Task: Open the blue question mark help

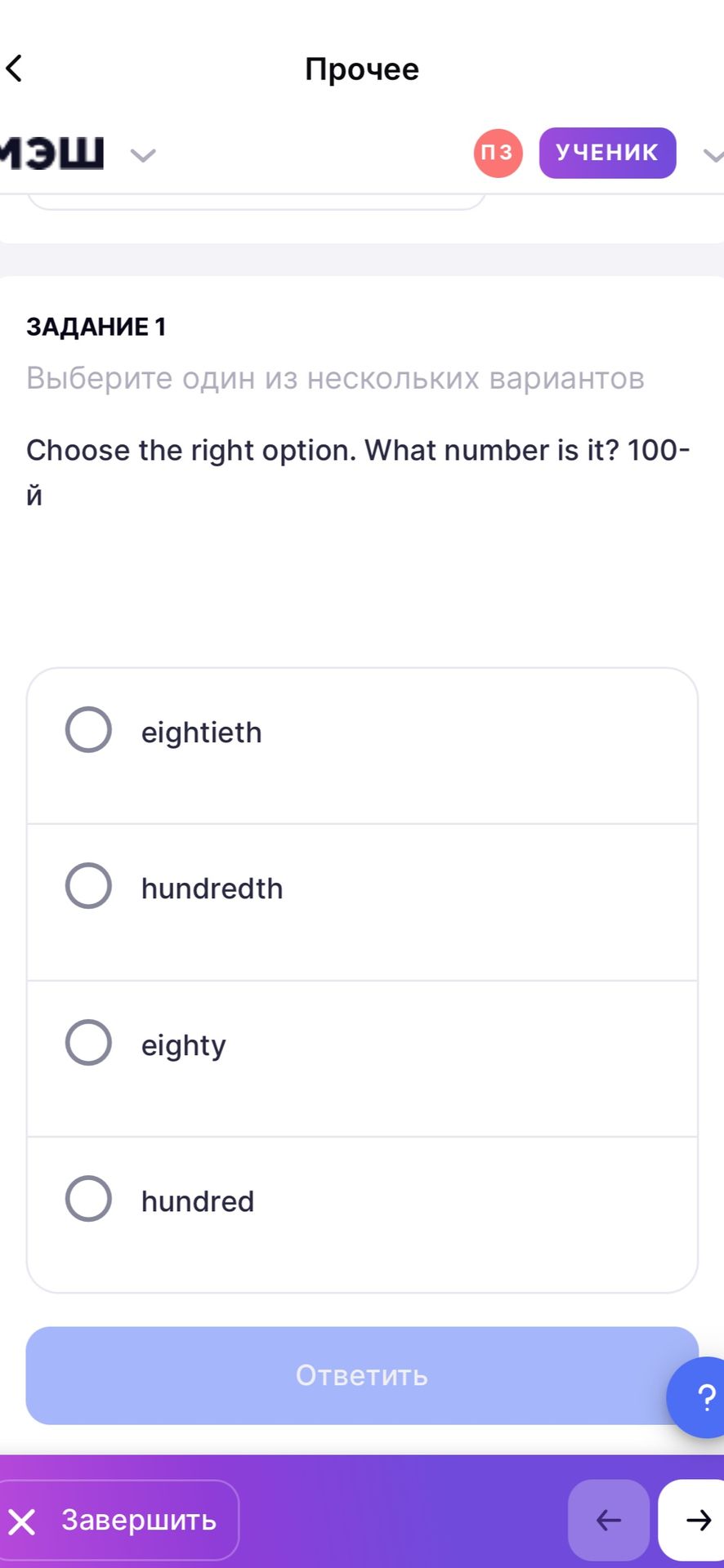Action: pos(696,1396)
